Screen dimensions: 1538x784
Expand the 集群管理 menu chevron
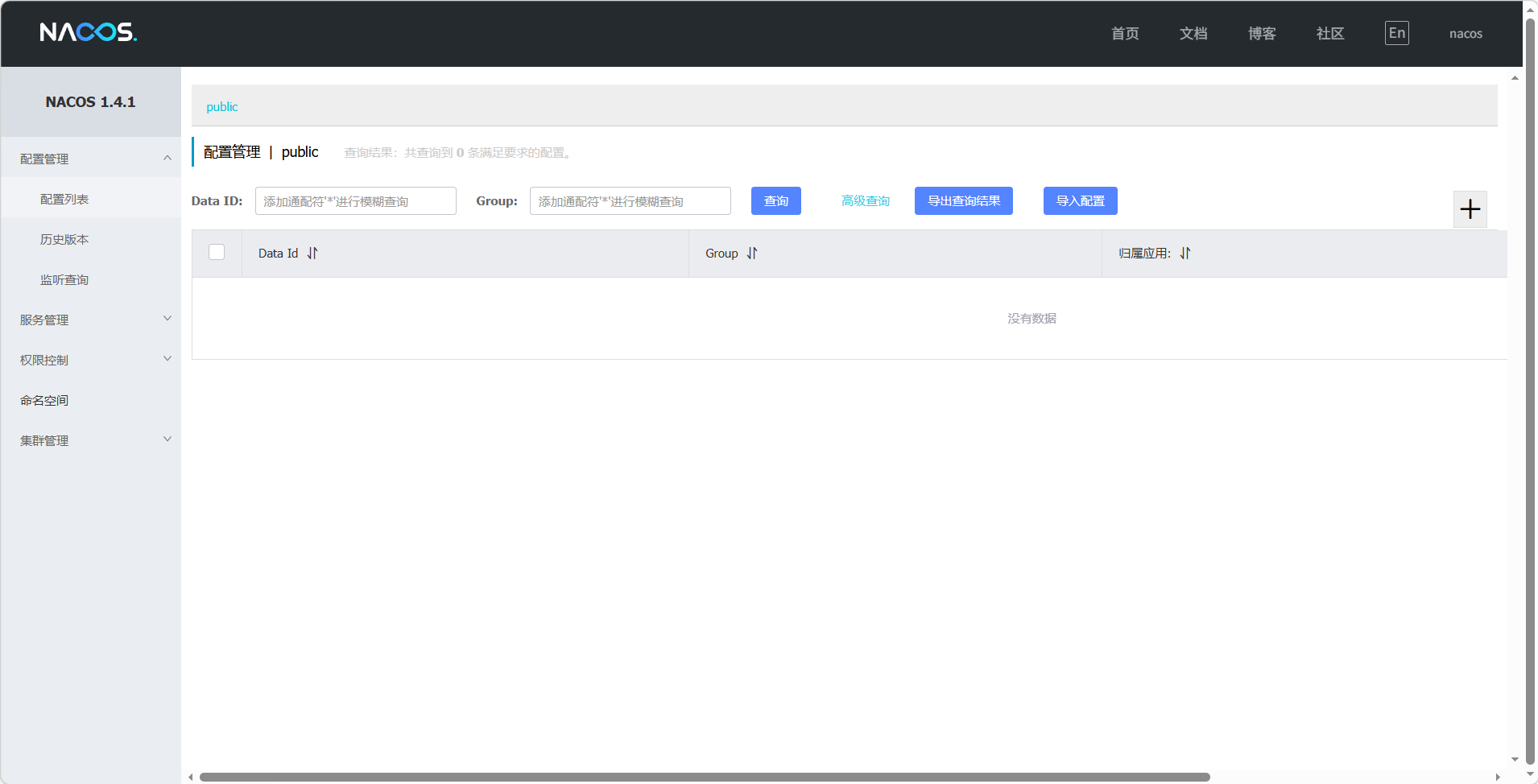click(x=167, y=439)
